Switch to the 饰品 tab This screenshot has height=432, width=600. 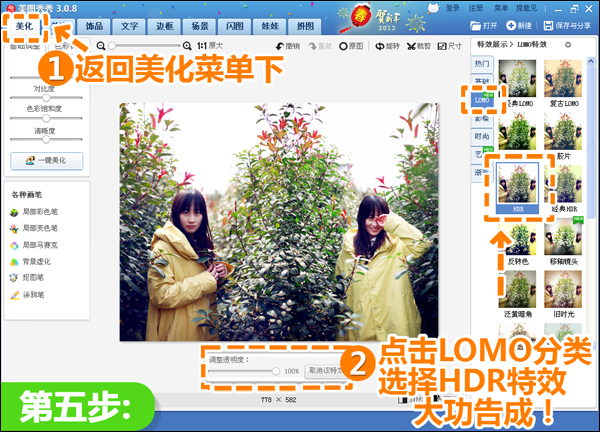click(94, 26)
